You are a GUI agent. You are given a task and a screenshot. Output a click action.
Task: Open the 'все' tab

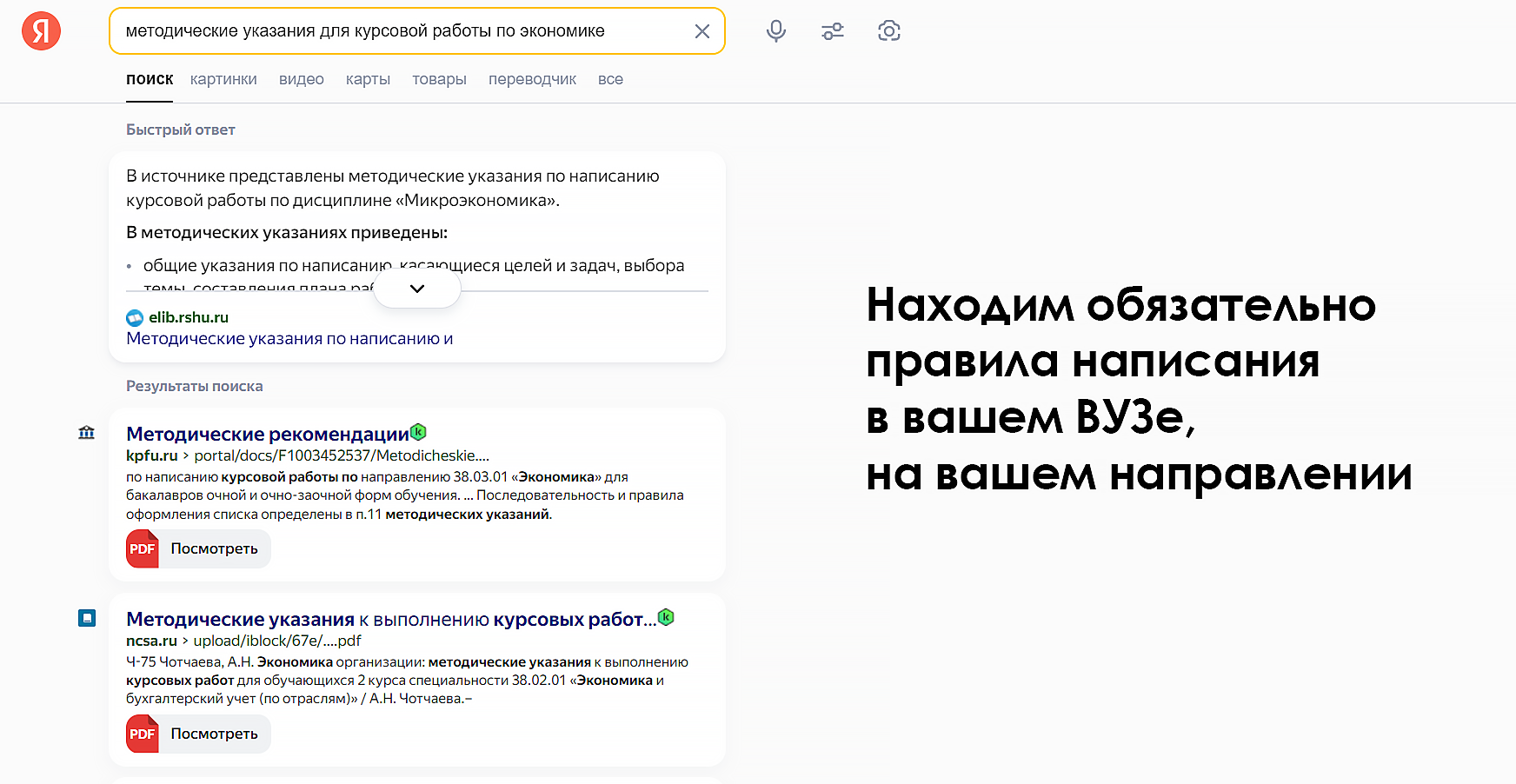click(x=610, y=79)
